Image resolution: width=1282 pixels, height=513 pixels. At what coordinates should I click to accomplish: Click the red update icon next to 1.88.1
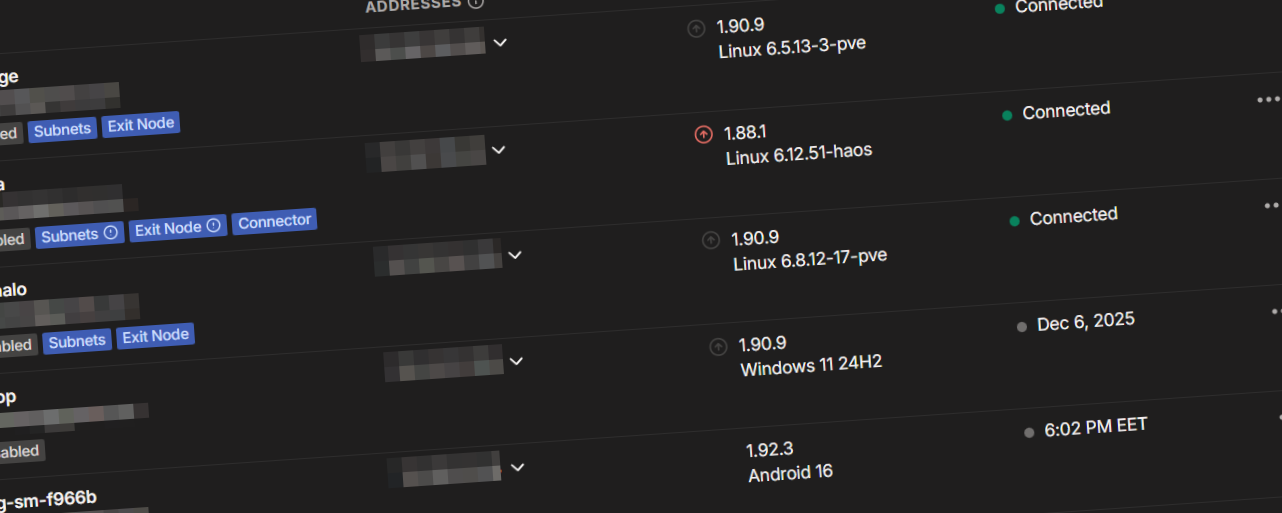tap(703, 134)
